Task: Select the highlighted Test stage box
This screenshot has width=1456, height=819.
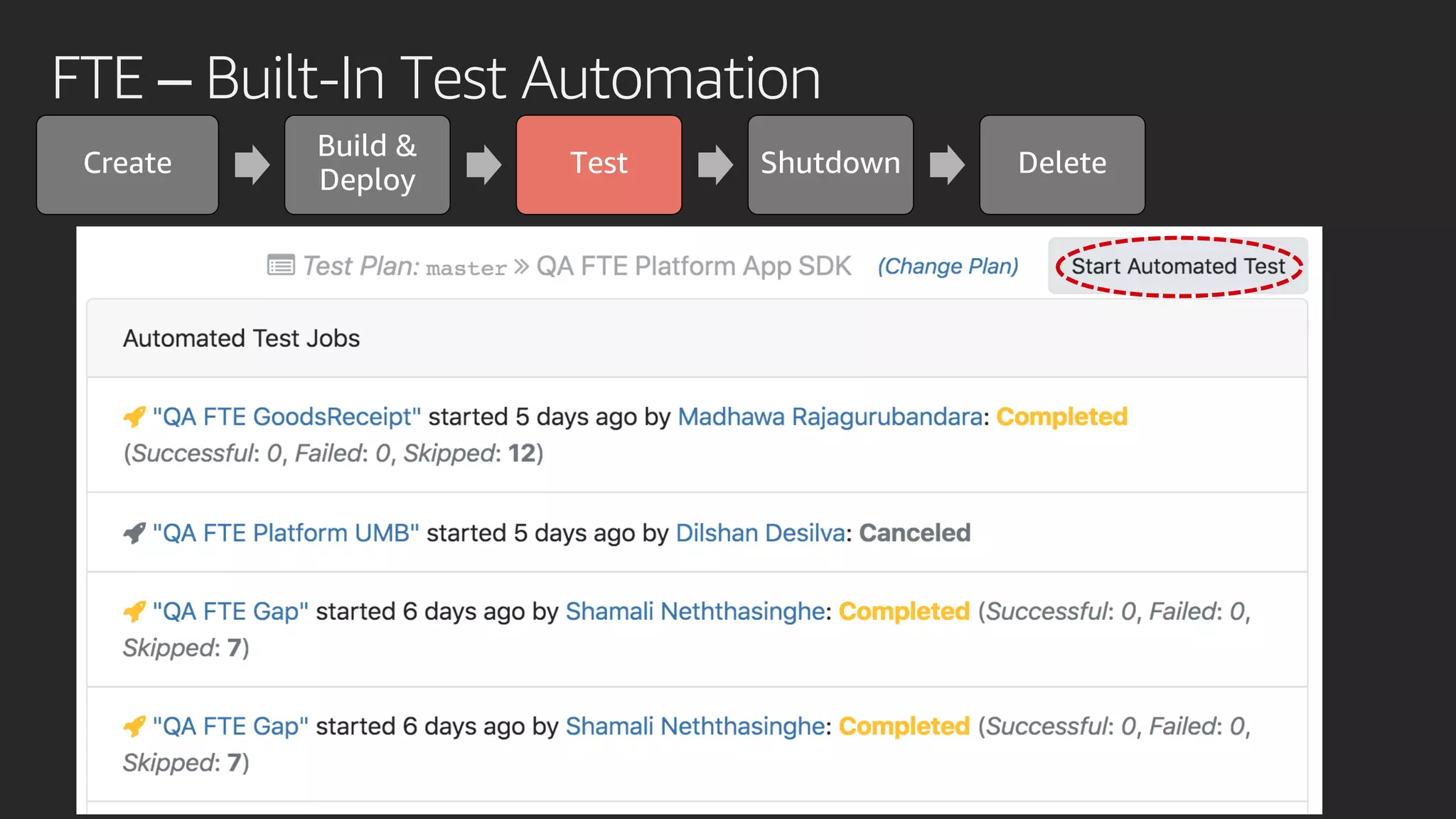Action: pyautogui.click(x=599, y=165)
